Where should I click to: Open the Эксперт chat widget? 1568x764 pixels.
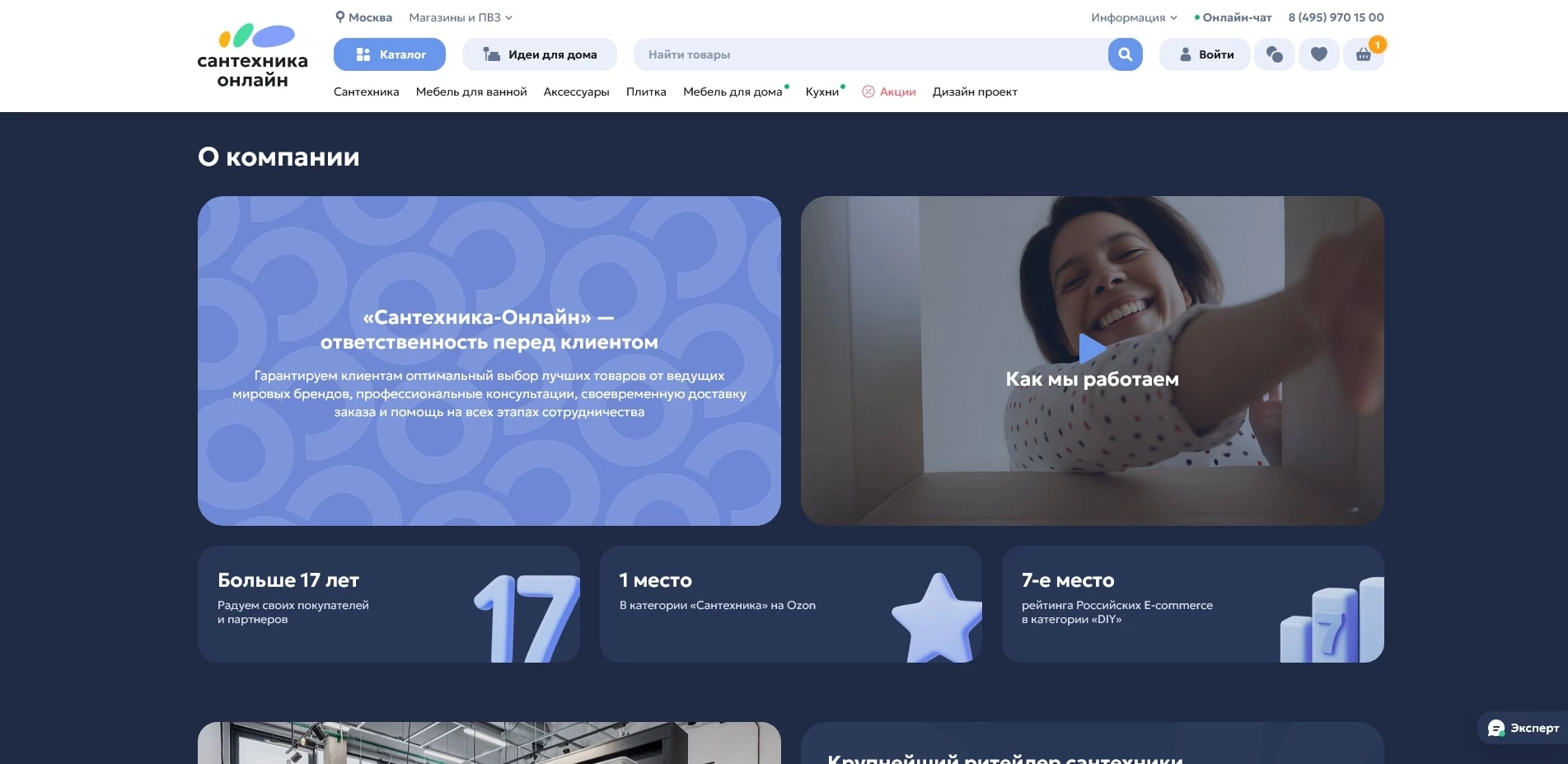1519,728
